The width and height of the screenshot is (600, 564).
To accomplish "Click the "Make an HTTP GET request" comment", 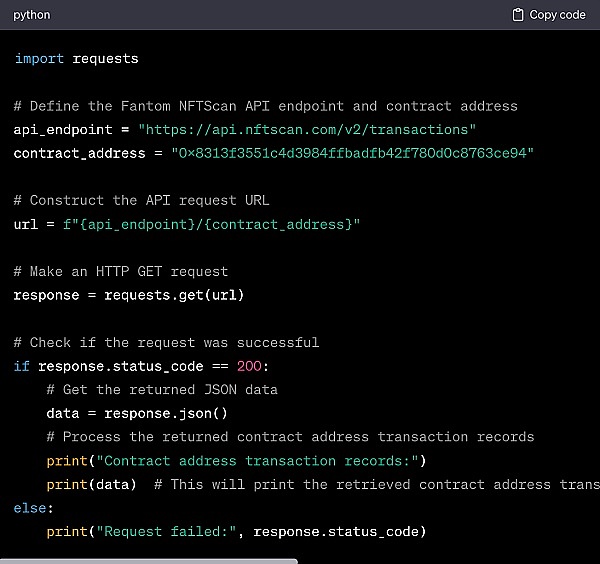I will pos(121,271).
